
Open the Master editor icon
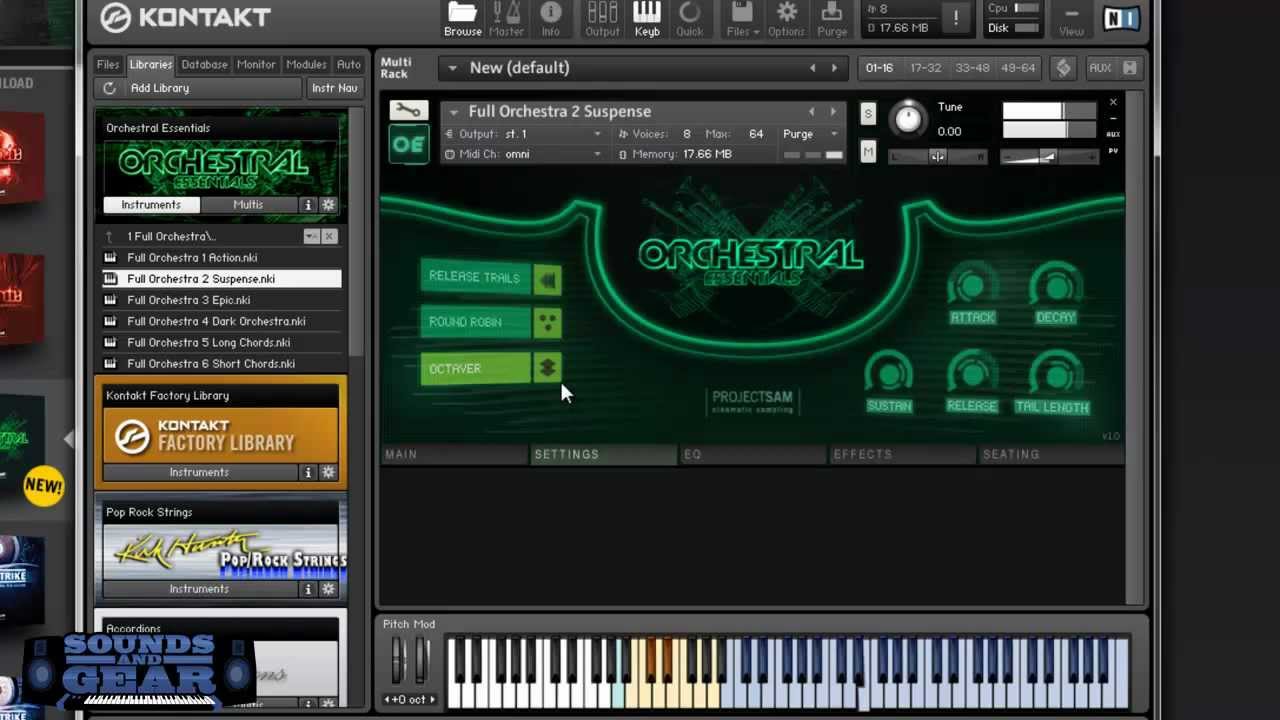pos(506,19)
